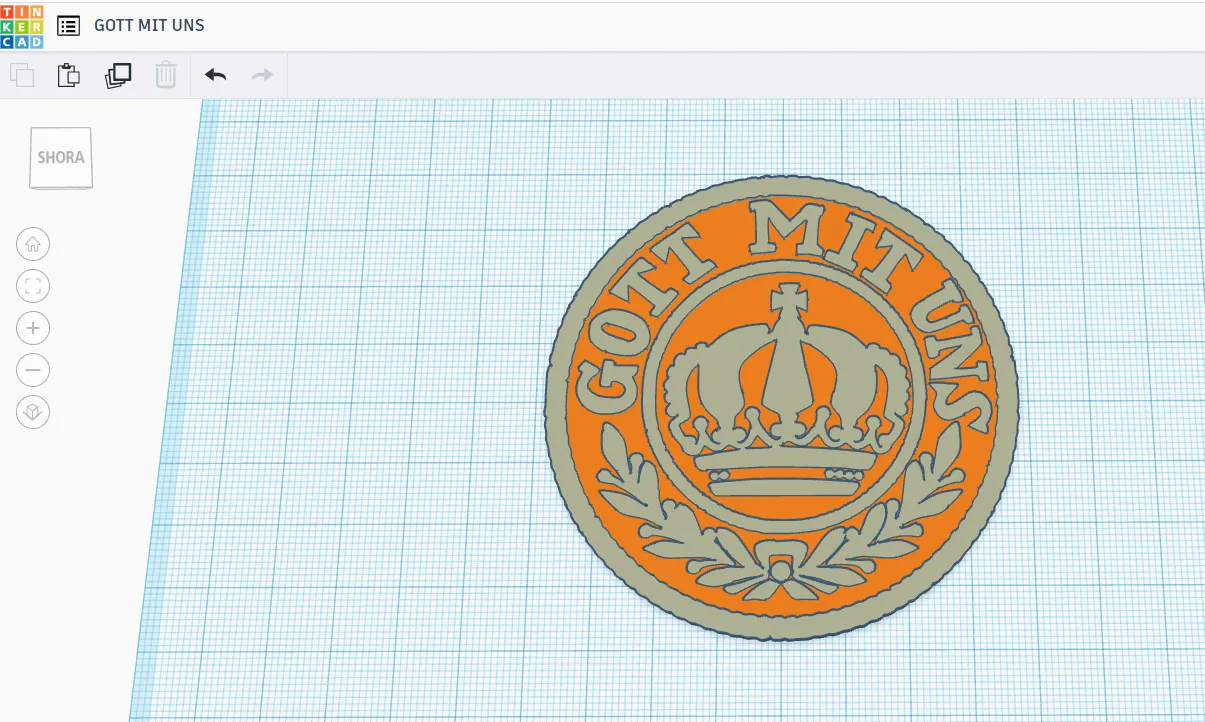Click the Paste clipboard icon
The image size is (1205, 722).
click(x=69, y=75)
